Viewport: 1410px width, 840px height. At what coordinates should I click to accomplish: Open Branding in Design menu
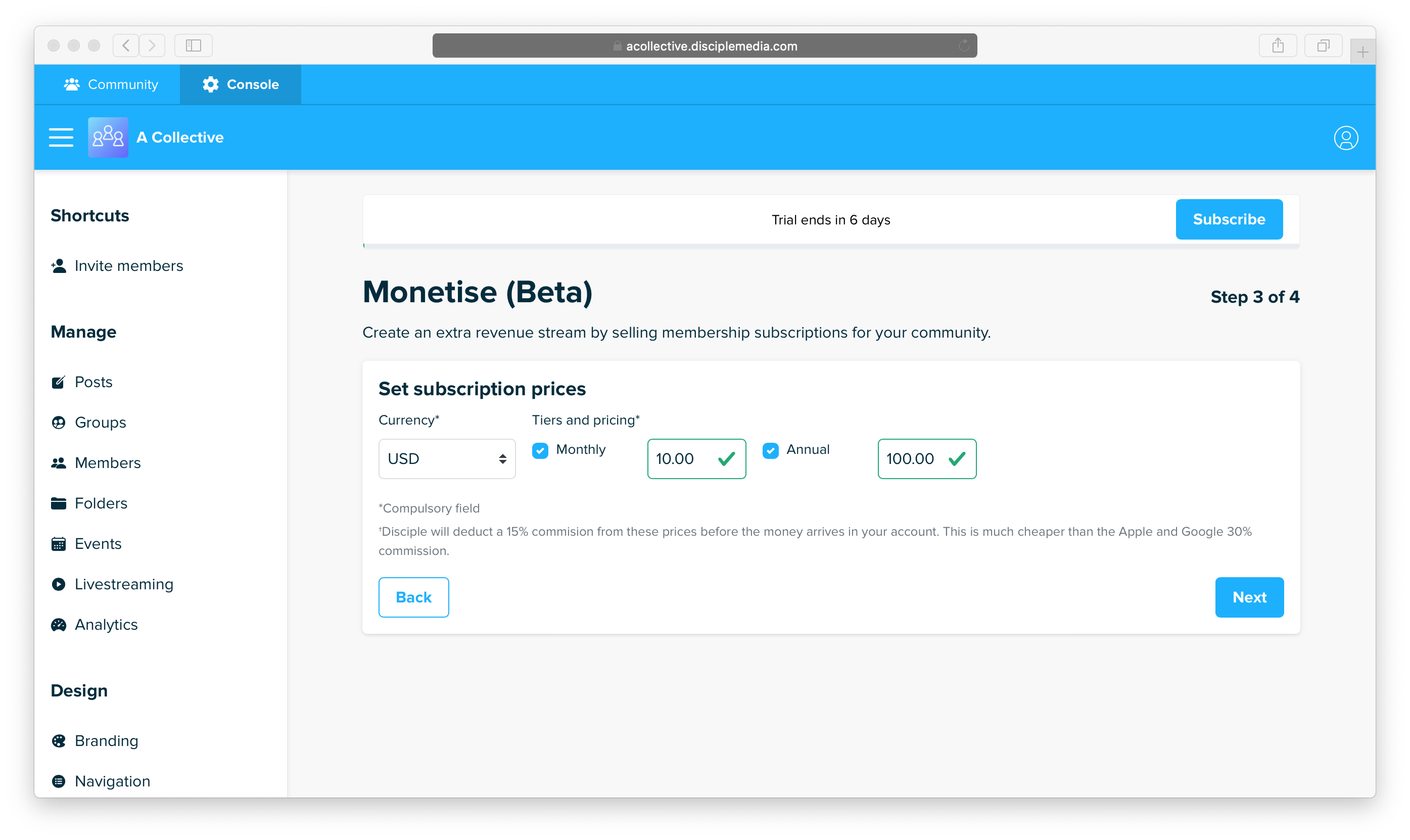pos(95,740)
